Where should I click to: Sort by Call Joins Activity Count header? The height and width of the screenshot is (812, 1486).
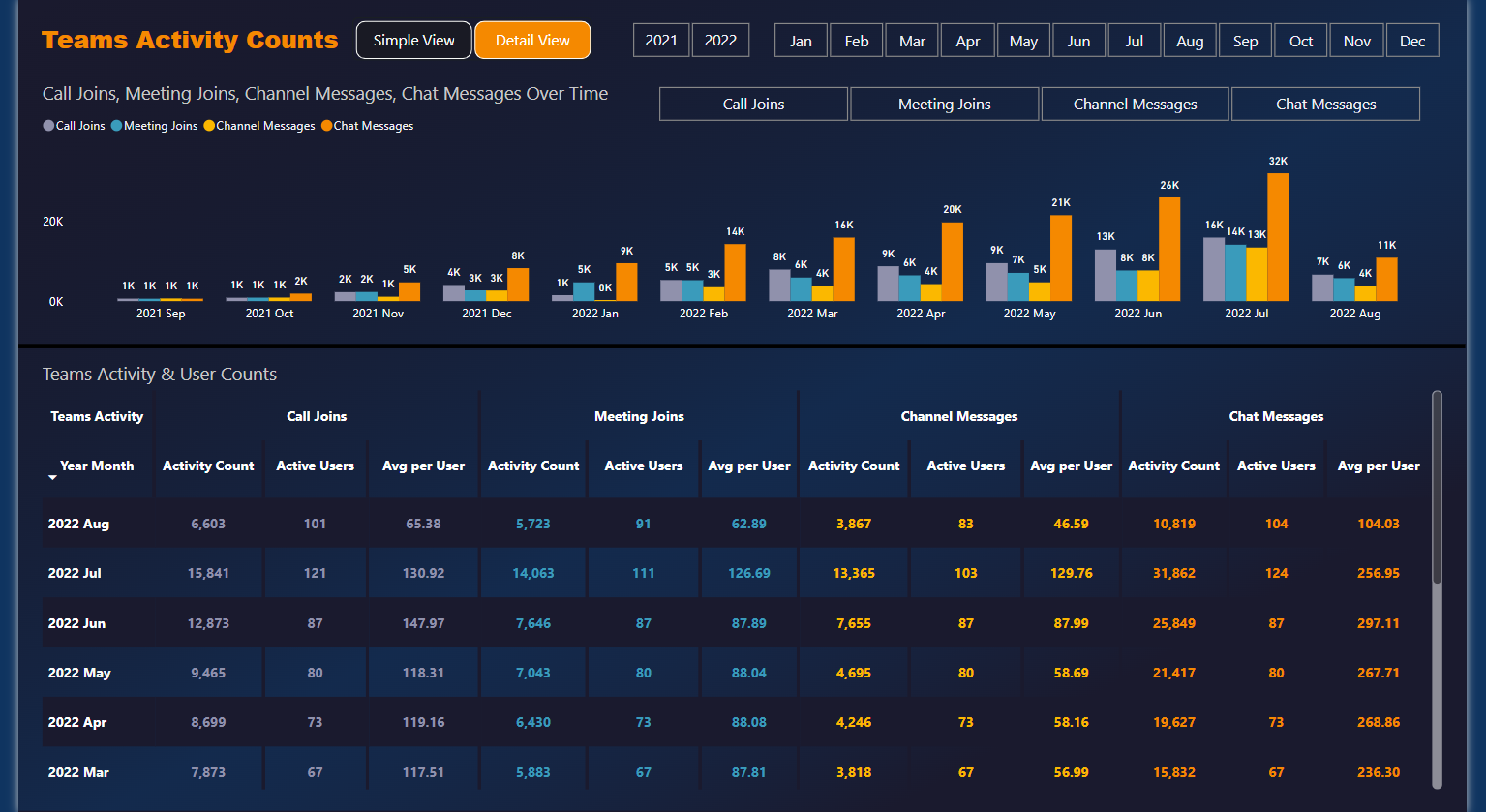208,466
